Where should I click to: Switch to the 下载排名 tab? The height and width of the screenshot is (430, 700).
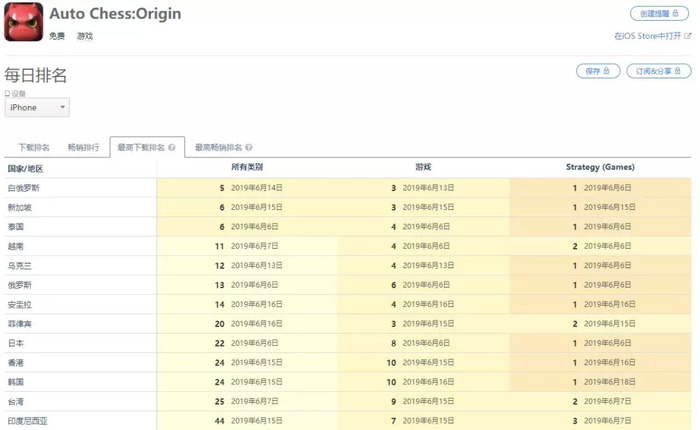34,147
